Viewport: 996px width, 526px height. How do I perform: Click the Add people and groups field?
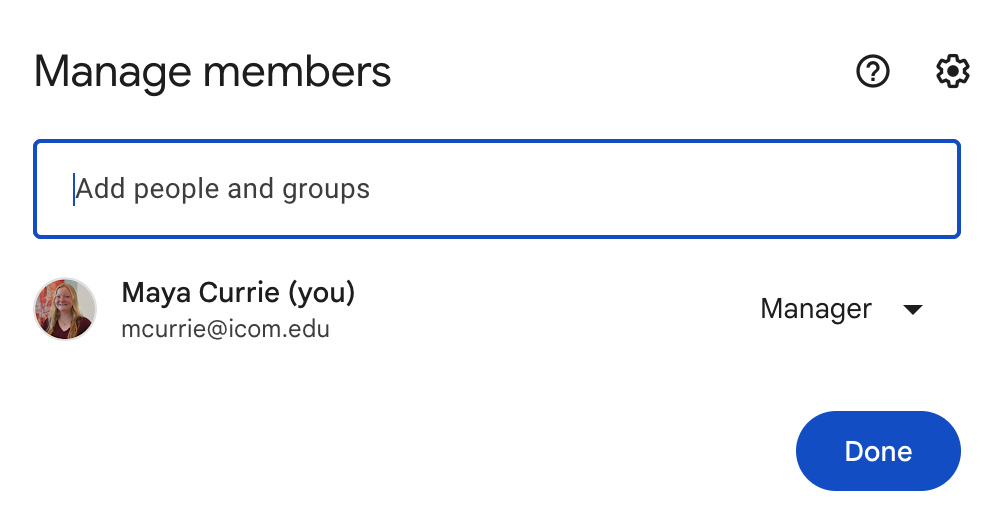(x=497, y=189)
